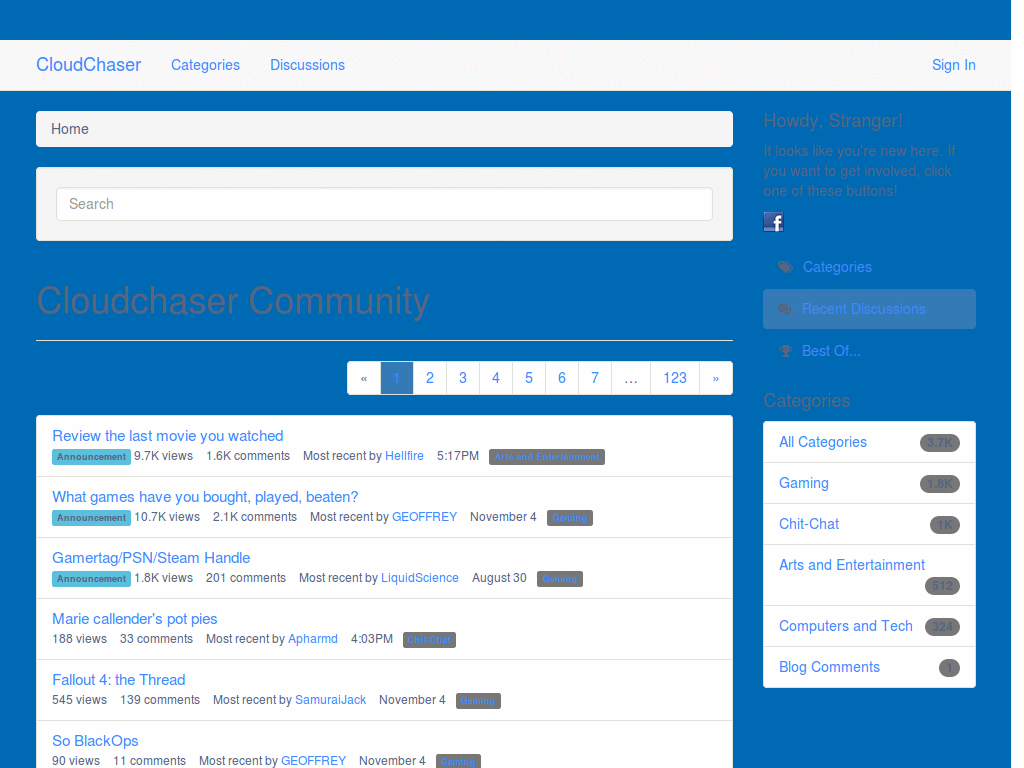Click Gaming tag on So BlackOps thread

coord(458,761)
